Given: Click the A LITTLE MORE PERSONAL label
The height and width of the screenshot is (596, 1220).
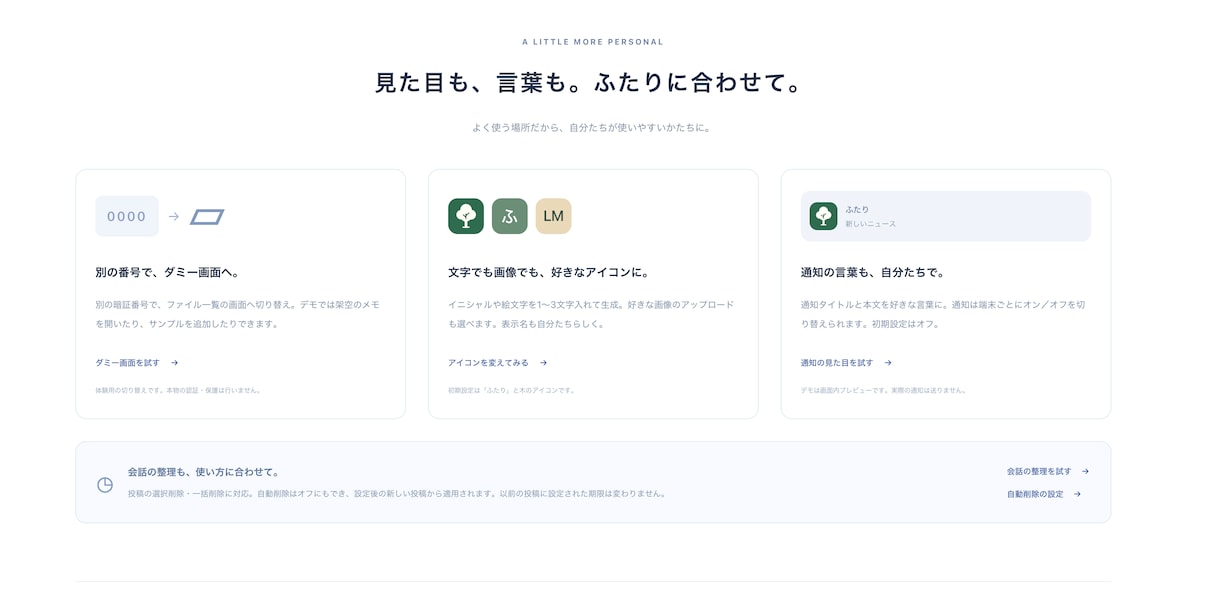Looking at the screenshot, I should tap(593, 42).
